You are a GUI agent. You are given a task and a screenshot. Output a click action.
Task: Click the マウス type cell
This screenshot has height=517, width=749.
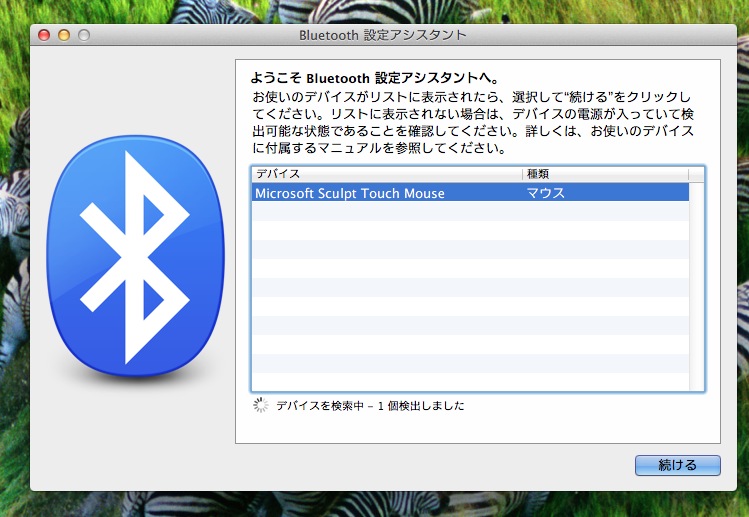(546, 193)
